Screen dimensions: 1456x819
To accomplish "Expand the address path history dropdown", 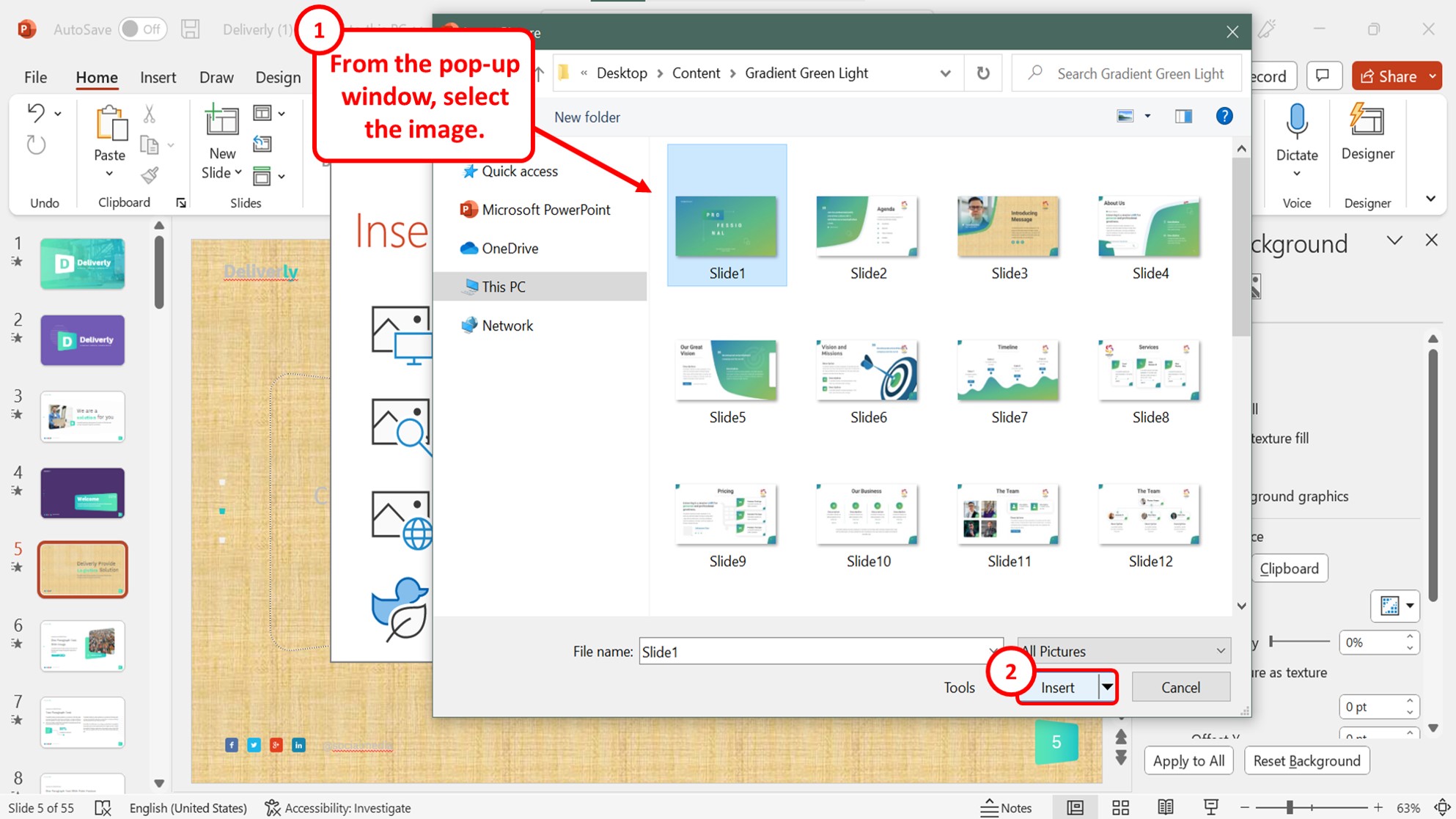I will coord(945,73).
